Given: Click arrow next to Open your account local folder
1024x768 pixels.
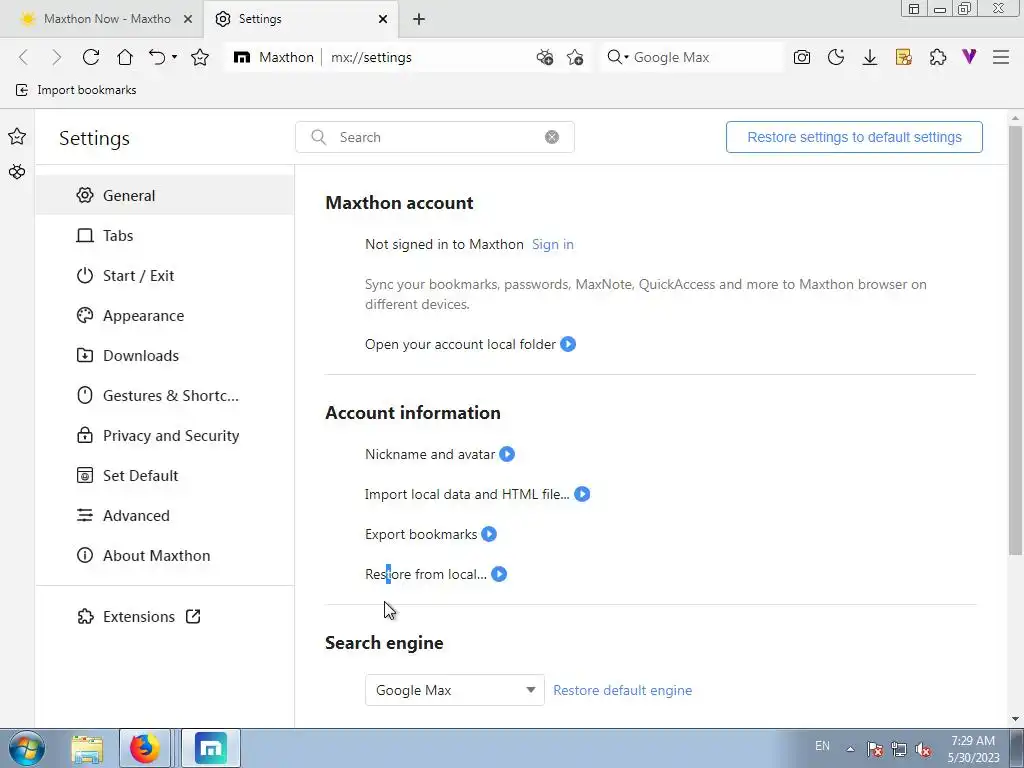Looking at the screenshot, I should click(568, 344).
